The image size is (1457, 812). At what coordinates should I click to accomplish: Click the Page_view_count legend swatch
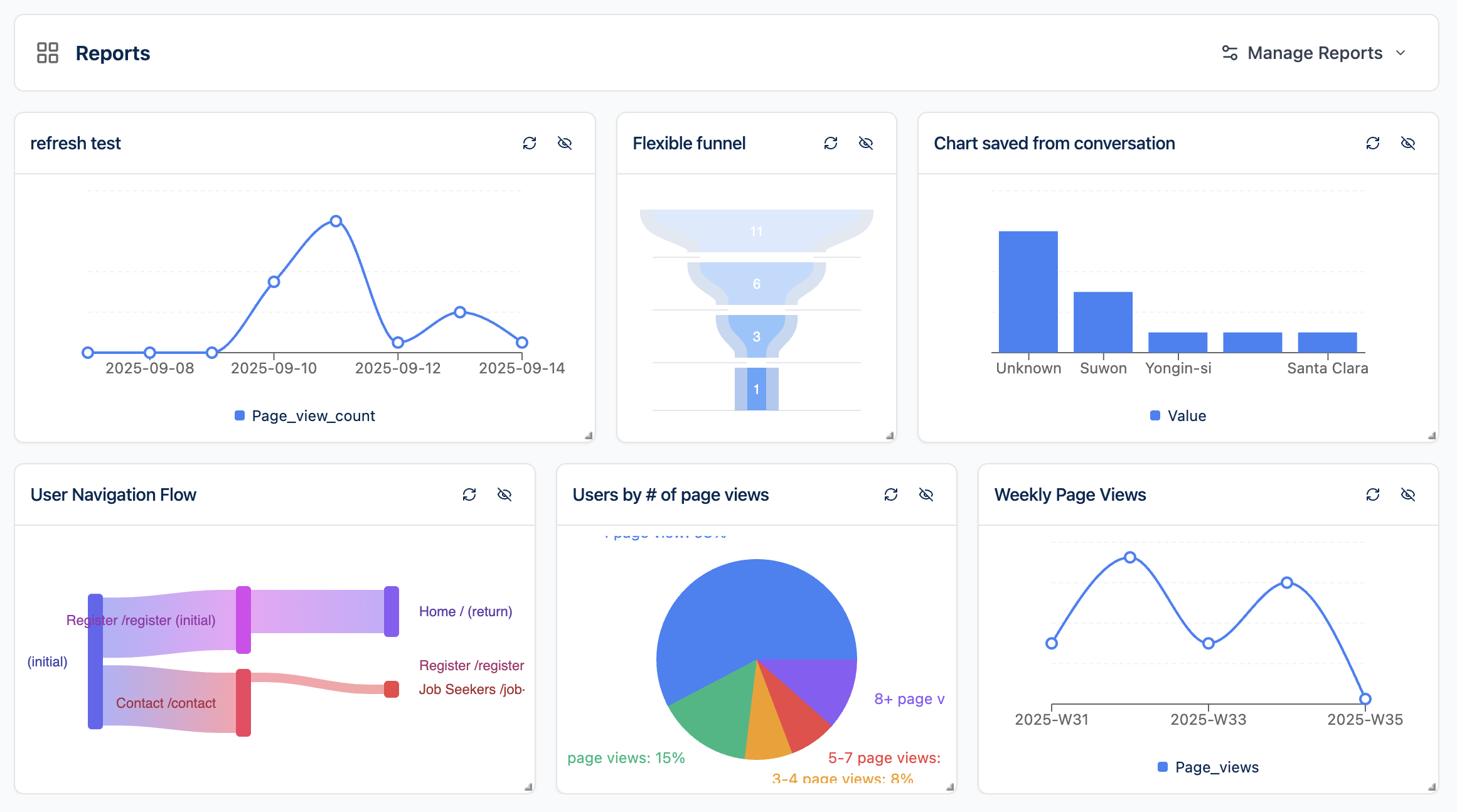(240, 415)
